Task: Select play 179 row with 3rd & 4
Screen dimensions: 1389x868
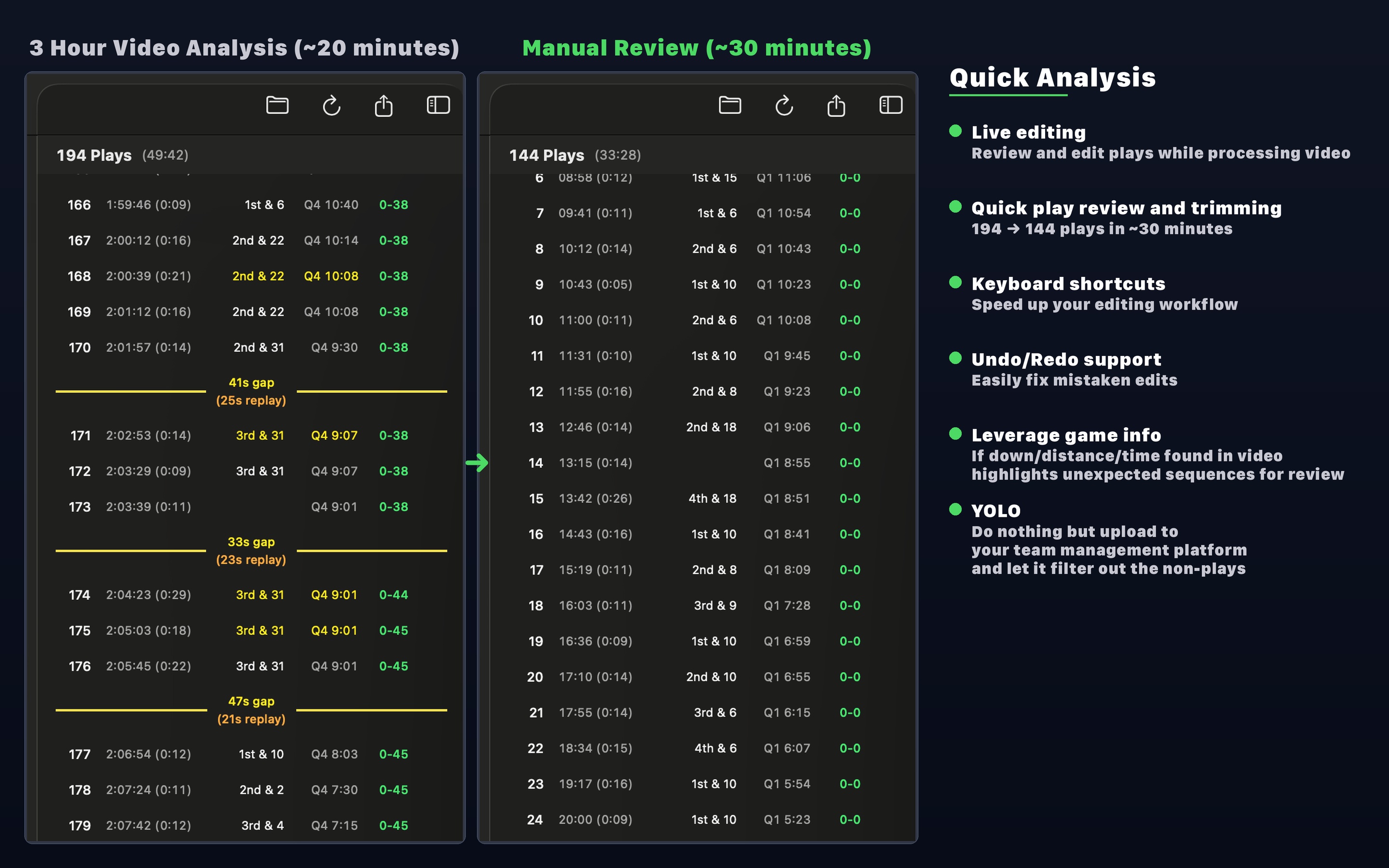Action: click(238, 825)
